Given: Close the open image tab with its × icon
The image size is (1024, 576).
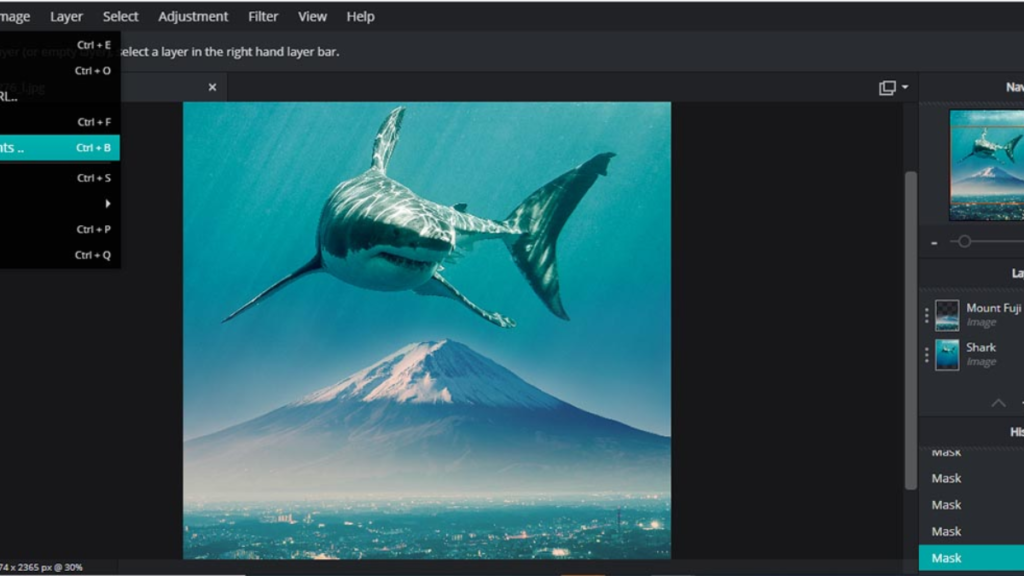Looking at the screenshot, I should [212, 87].
